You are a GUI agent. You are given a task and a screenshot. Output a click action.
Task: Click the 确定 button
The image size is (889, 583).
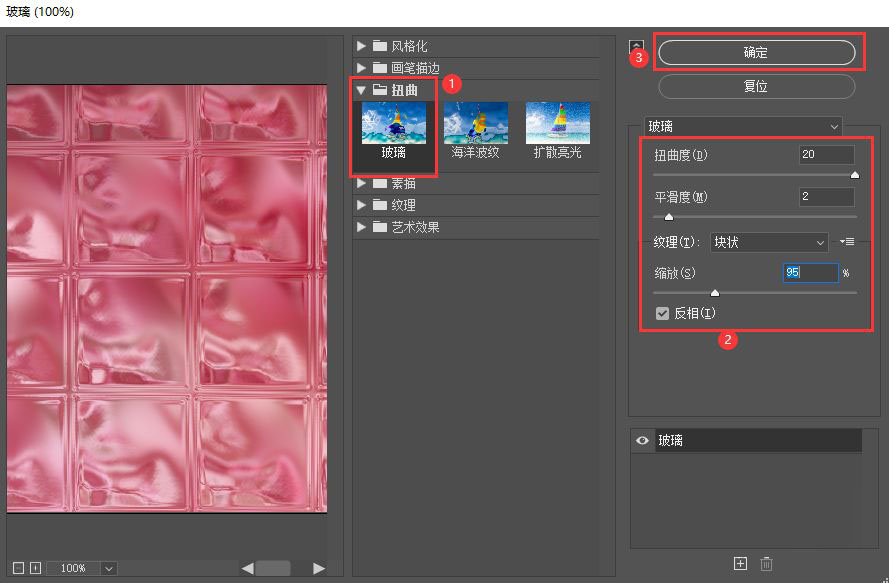coord(756,52)
